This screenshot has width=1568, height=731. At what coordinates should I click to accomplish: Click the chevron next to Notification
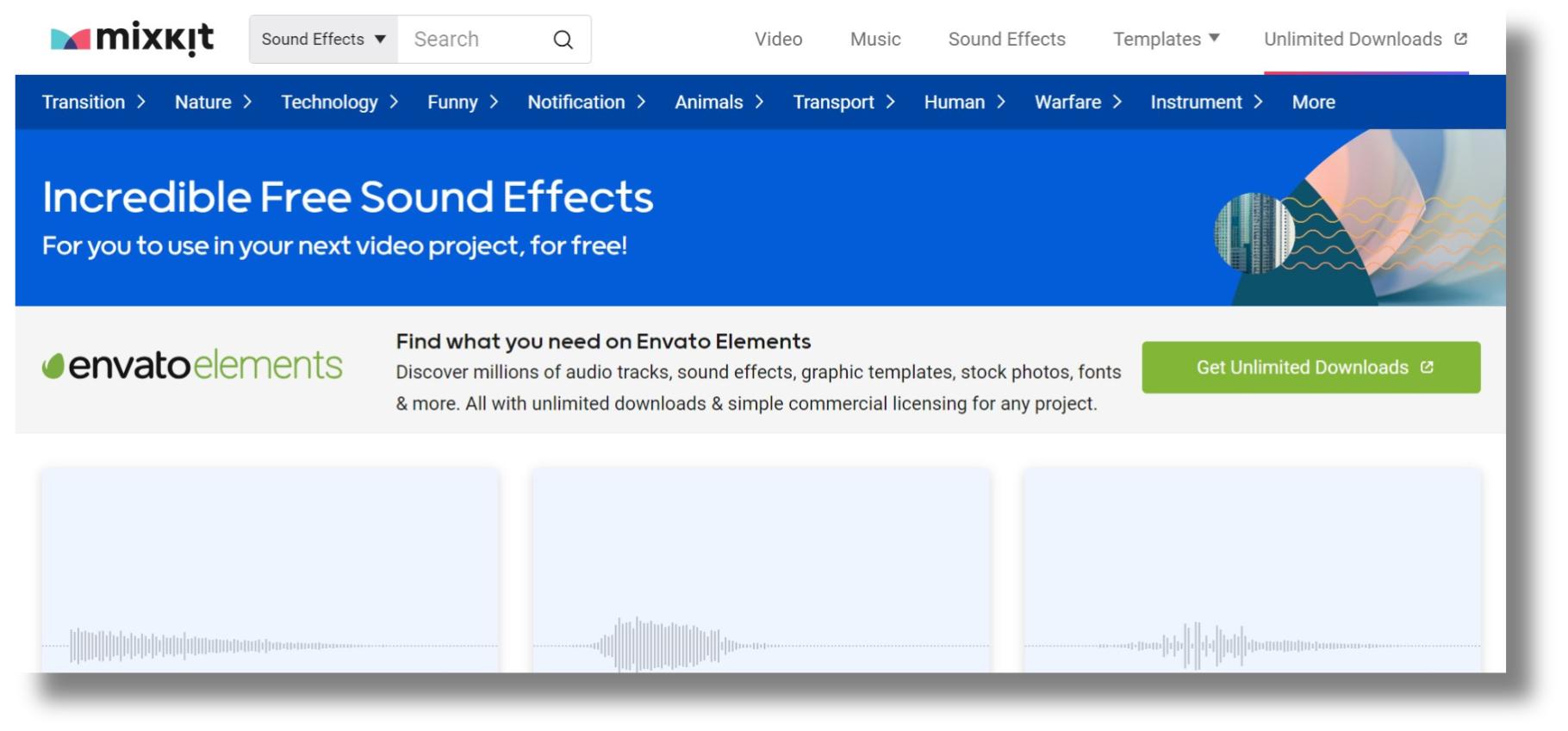pyautogui.click(x=641, y=102)
